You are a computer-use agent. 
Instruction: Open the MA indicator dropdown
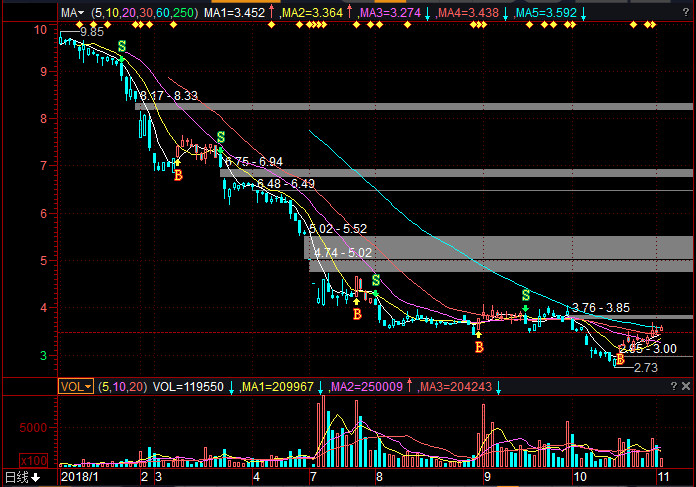coord(70,13)
